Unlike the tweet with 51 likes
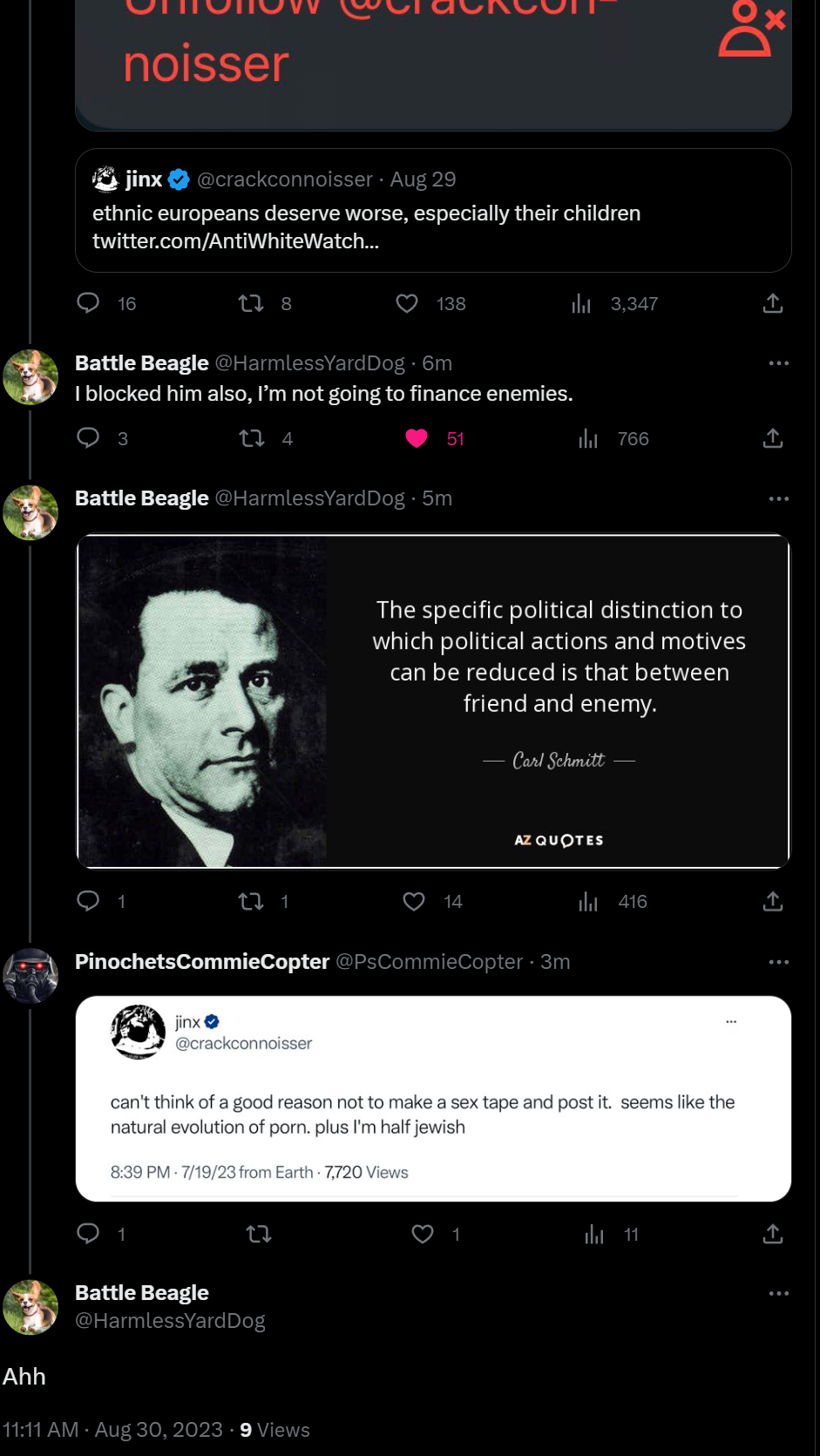This screenshot has height=1456, width=820. [x=417, y=438]
